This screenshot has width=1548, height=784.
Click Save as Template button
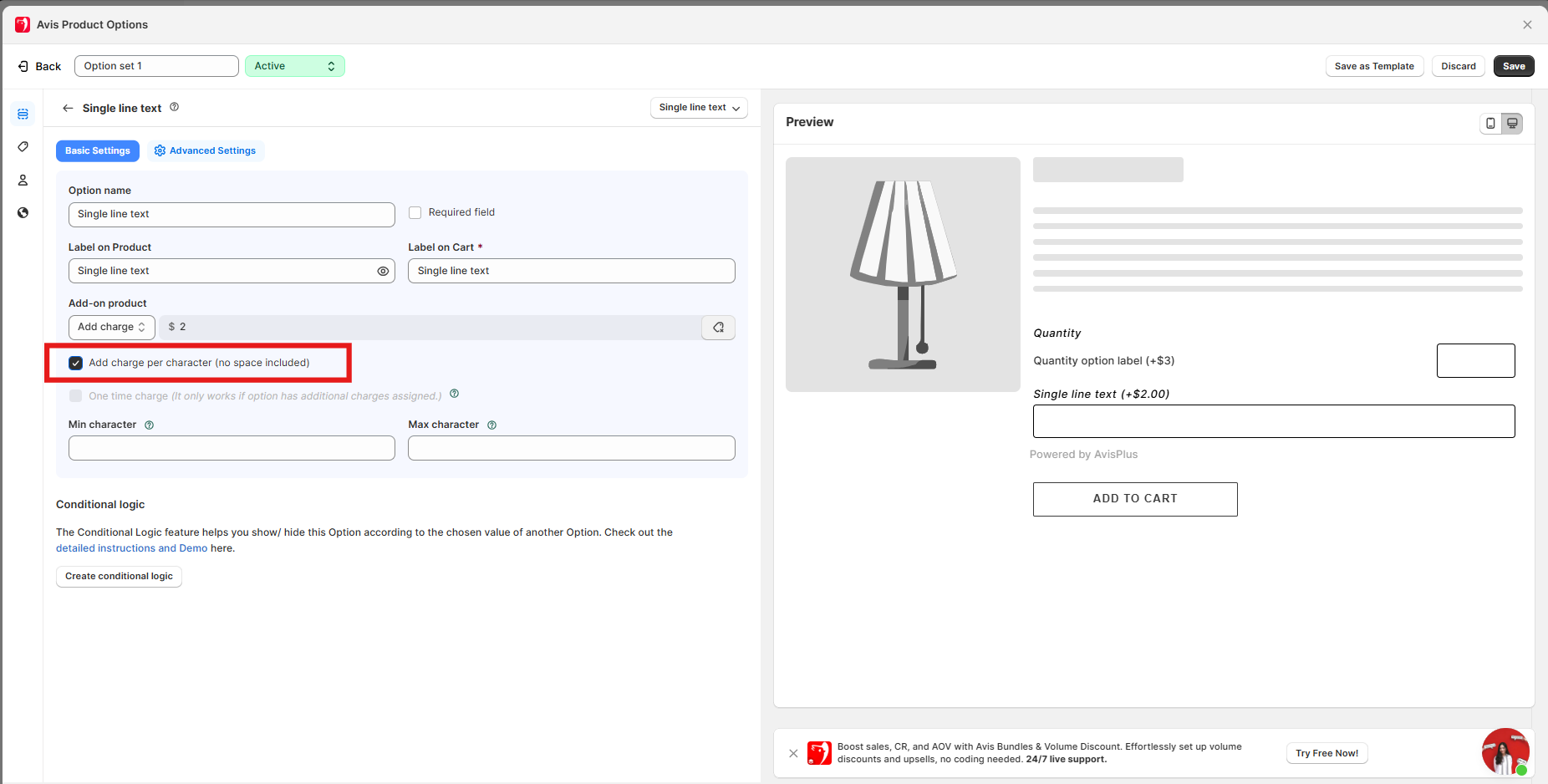click(x=1373, y=66)
